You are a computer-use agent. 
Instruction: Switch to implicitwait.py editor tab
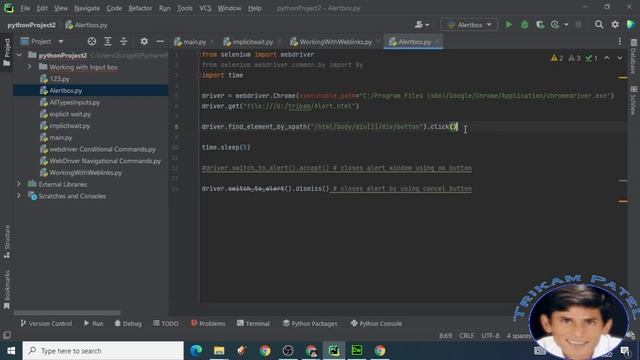tap(252, 42)
